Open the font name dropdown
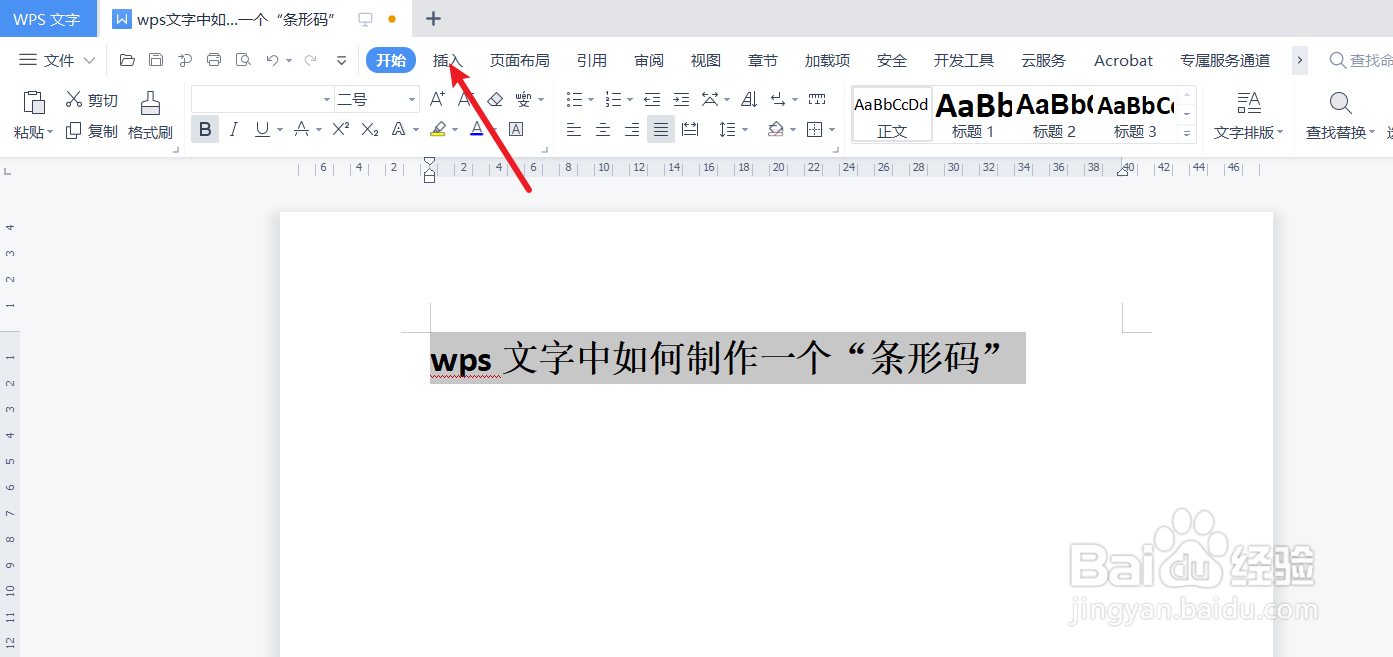The width and height of the screenshot is (1393, 657). 327,100
